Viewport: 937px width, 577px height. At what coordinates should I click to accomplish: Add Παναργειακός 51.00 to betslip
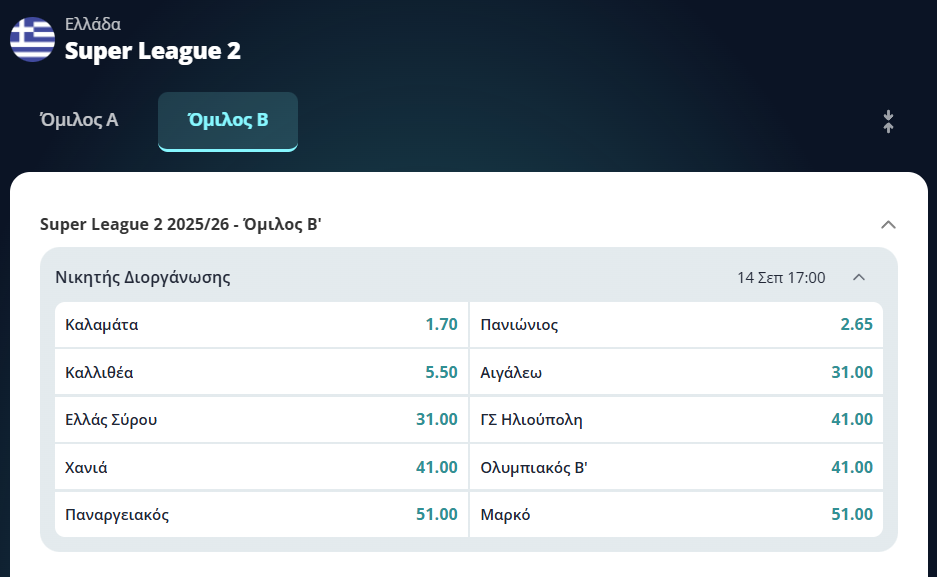click(261, 514)
